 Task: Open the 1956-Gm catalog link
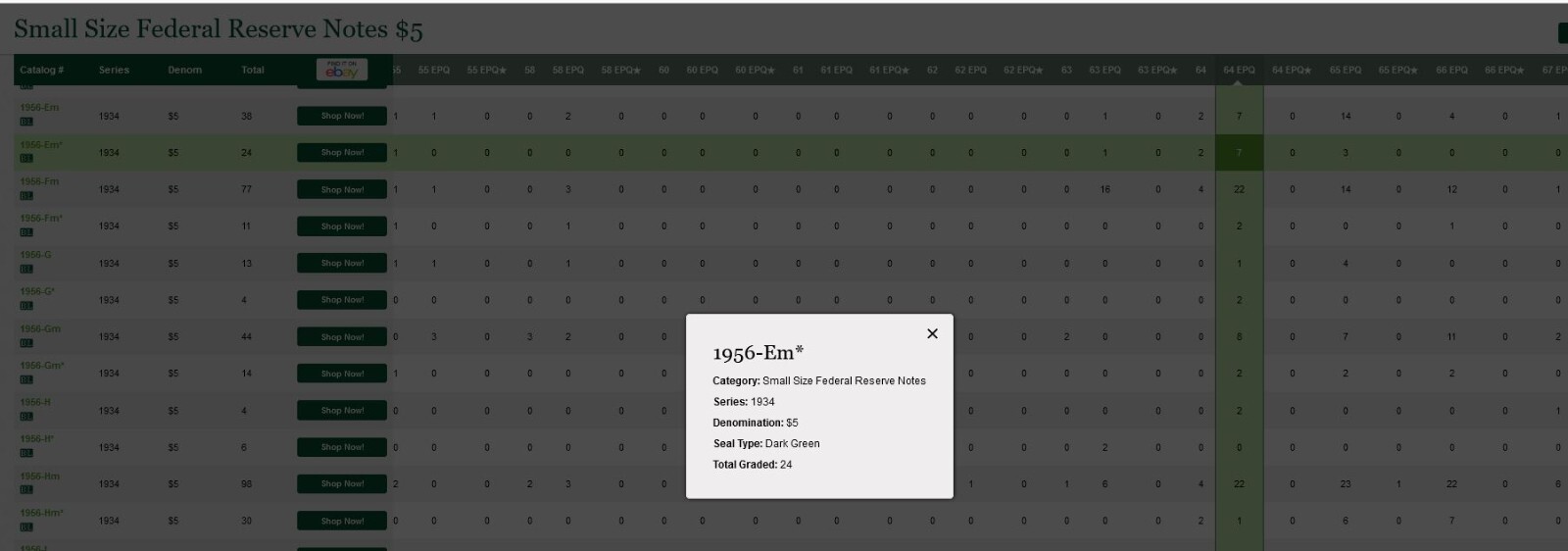click(40, 329)
